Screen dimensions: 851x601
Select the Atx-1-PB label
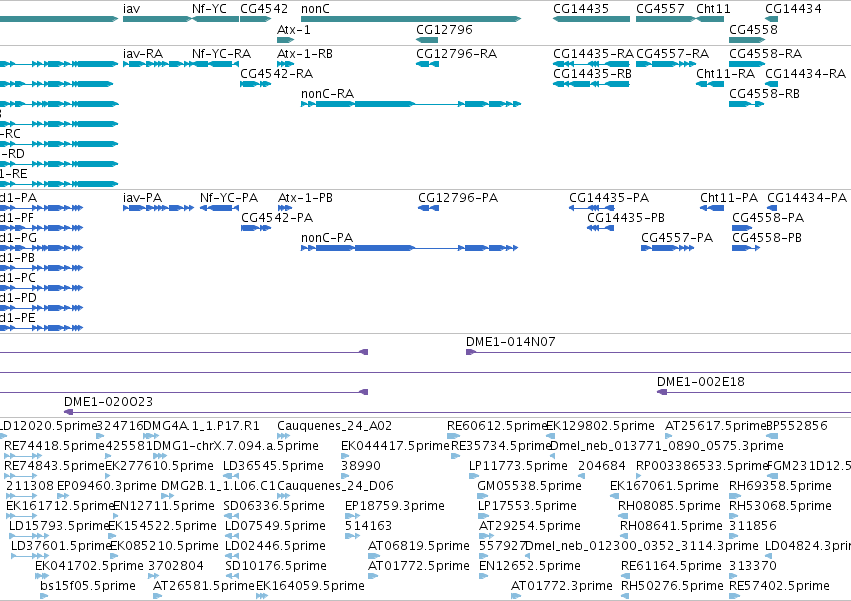[x=305, y=198]
